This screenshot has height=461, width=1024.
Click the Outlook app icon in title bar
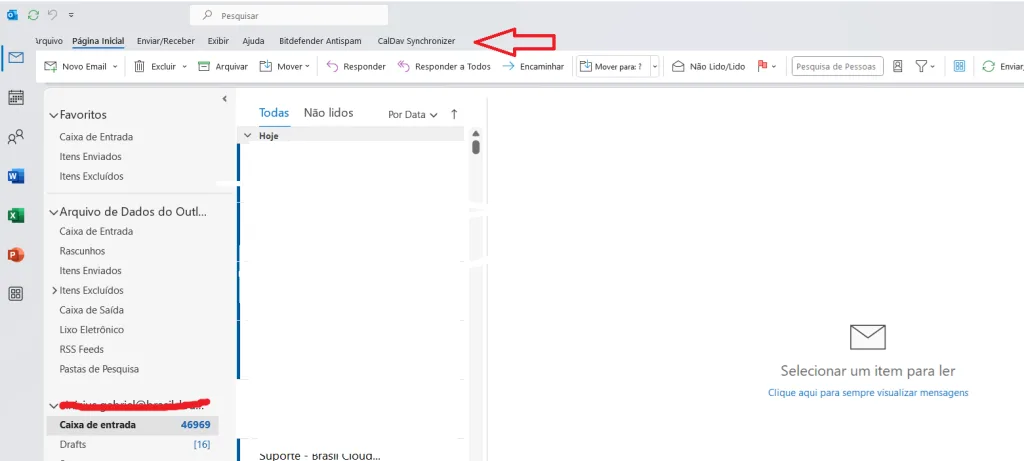tap(12, 15)
